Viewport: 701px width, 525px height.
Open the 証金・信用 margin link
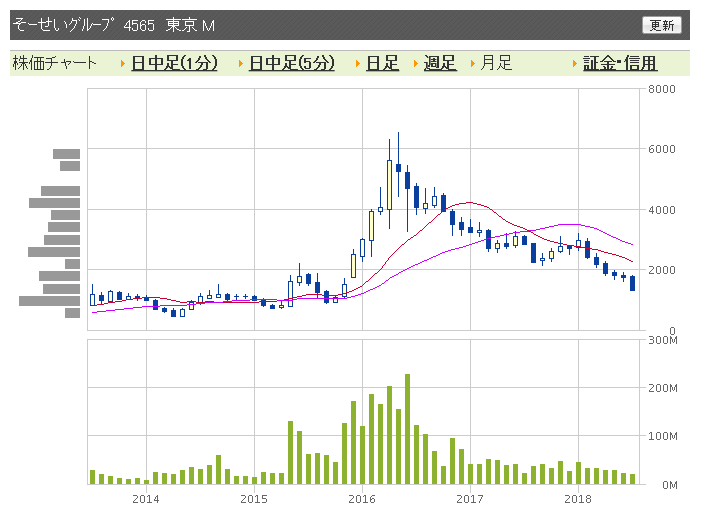620,63
